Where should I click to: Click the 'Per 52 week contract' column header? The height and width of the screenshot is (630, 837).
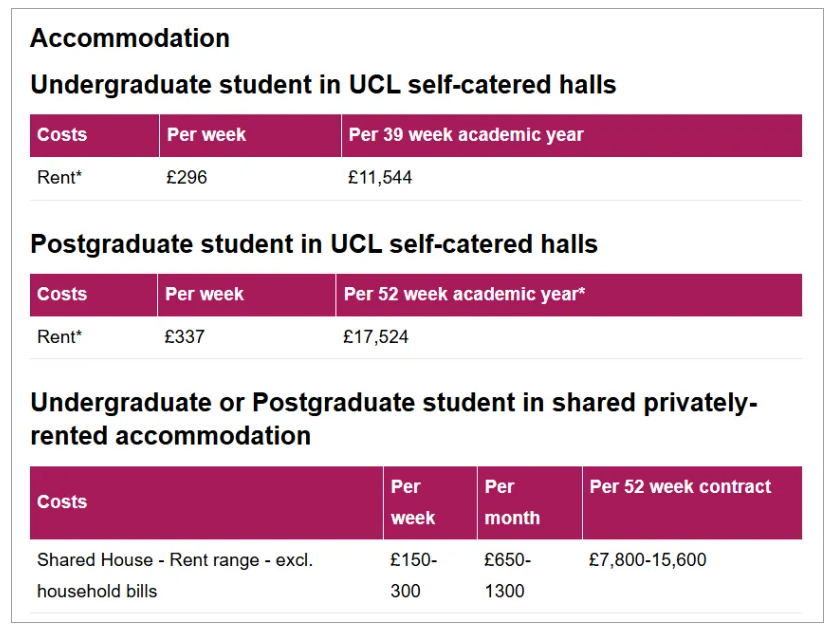coord(680,487)
